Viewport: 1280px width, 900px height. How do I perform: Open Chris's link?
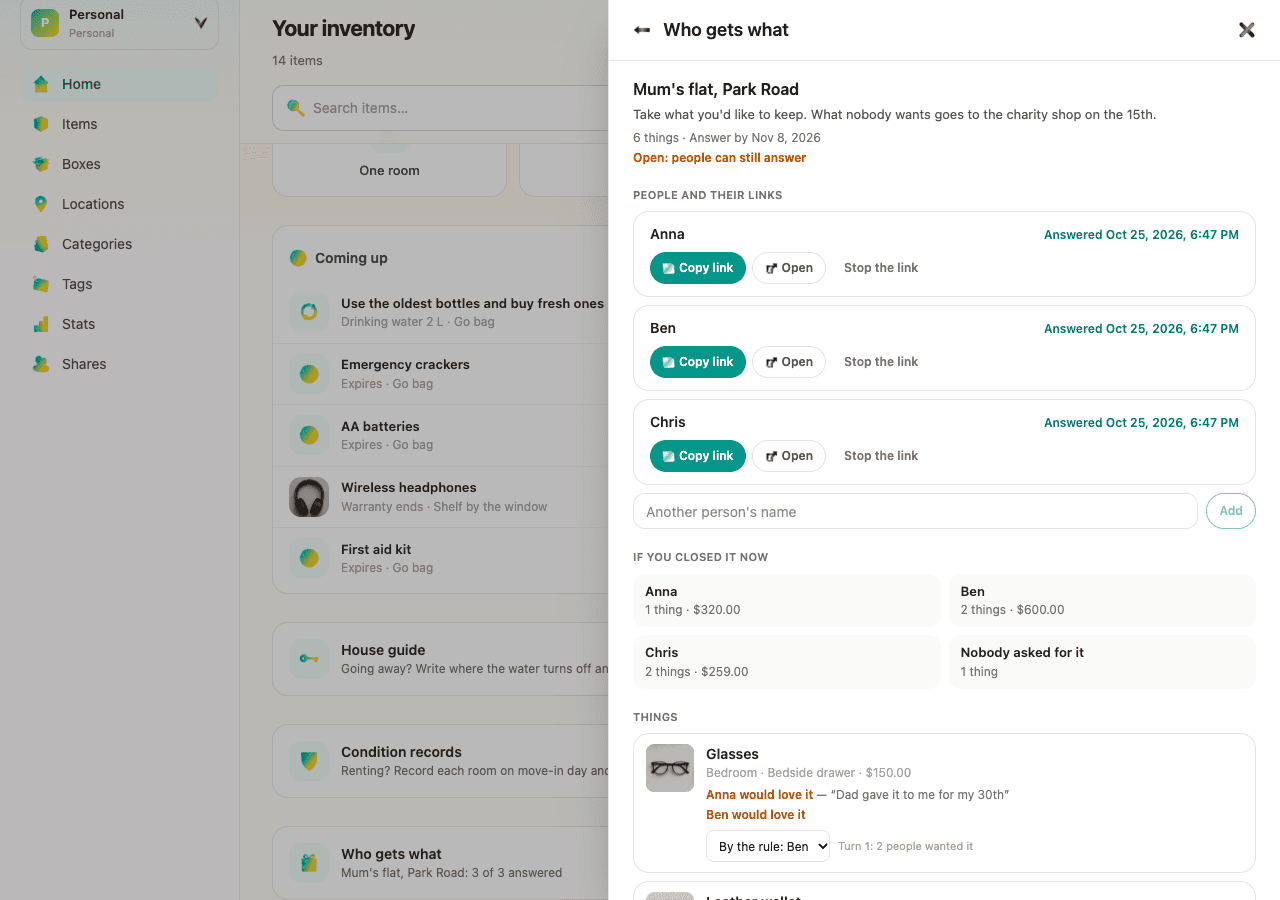click(789, 456)
